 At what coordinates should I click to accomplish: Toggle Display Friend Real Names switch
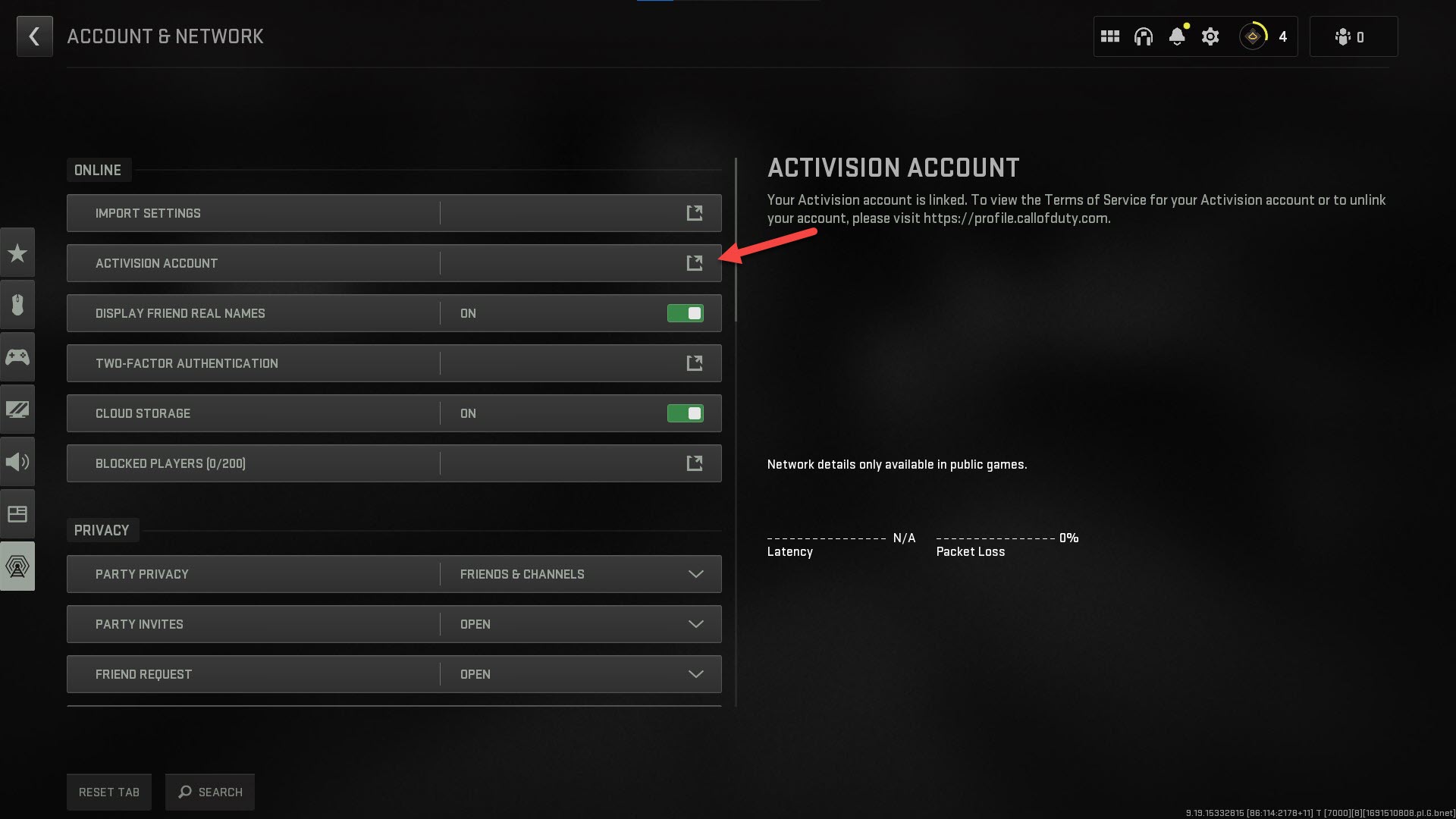[x=686, y=313]
